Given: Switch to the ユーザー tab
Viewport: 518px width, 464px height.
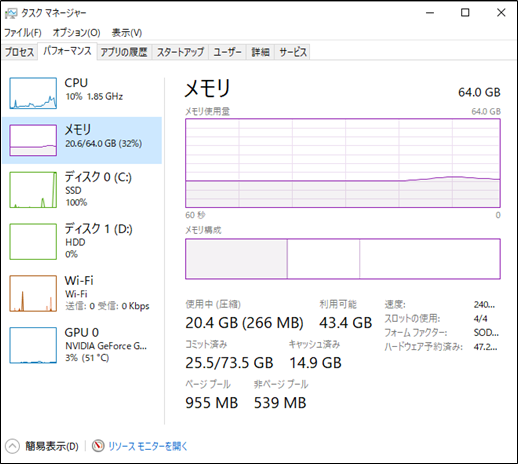Looking at the screenshot, I should click(227, 52).
